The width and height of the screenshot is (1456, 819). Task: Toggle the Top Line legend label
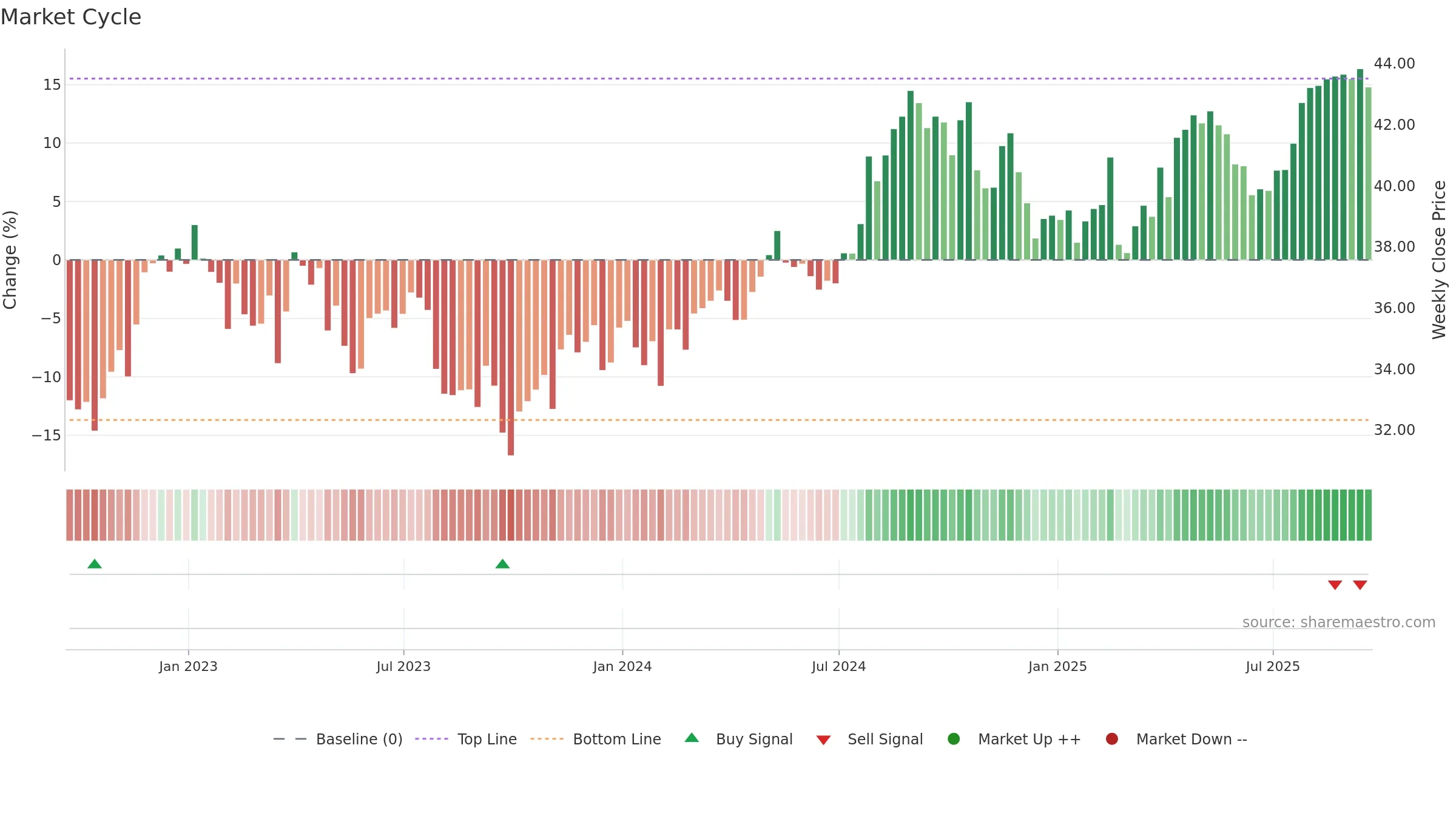(487, 739)
